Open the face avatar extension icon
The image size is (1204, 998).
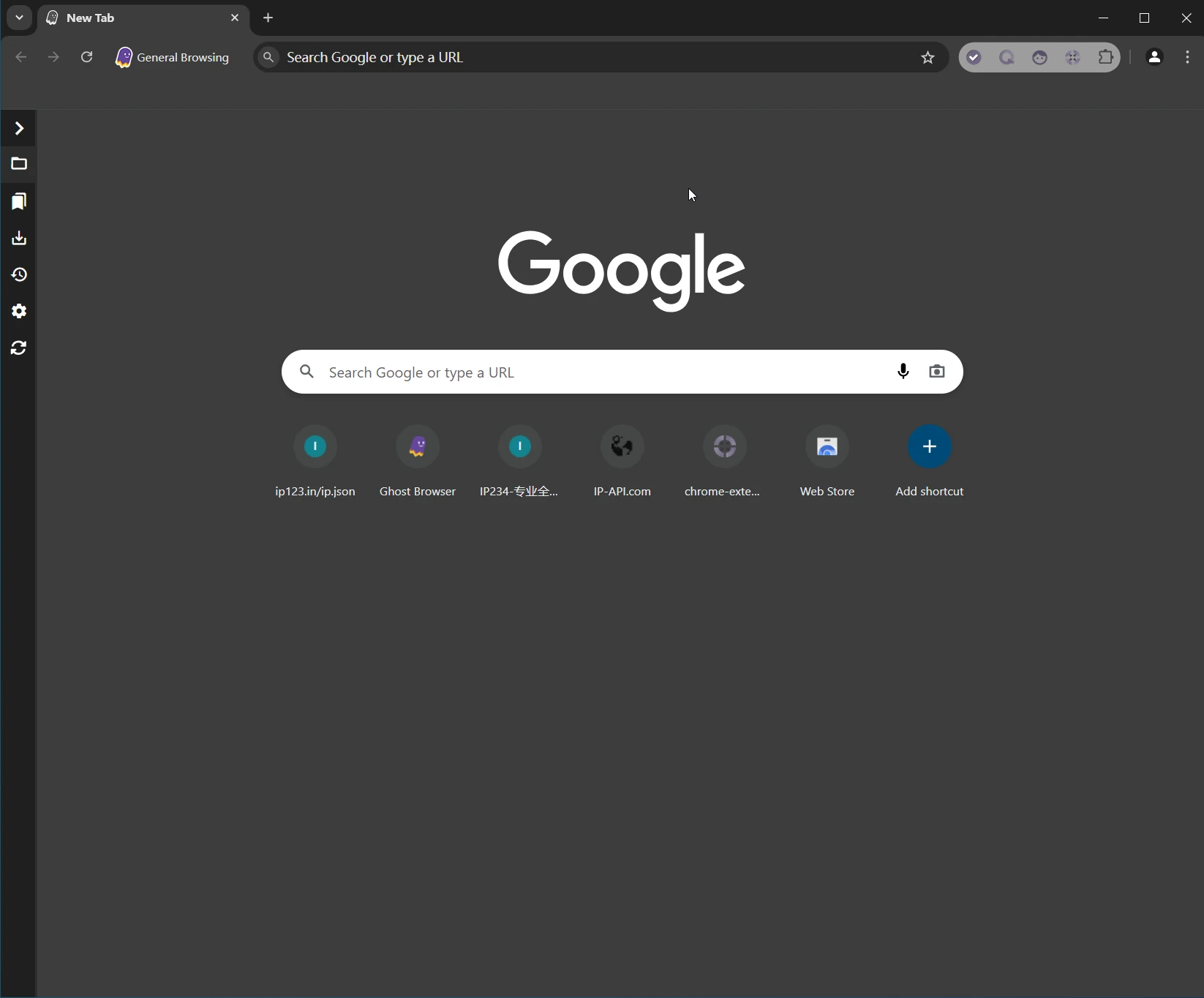tap(1039, 57)
